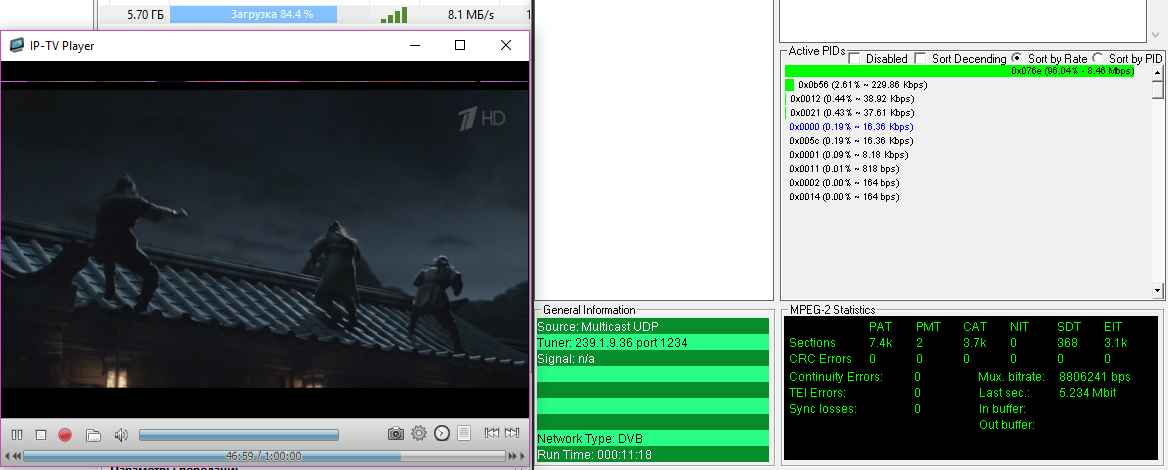Viewport: 1168px width, 470px height.
Task: Minimize the IP-TV Player window
Action: [414, 45]
